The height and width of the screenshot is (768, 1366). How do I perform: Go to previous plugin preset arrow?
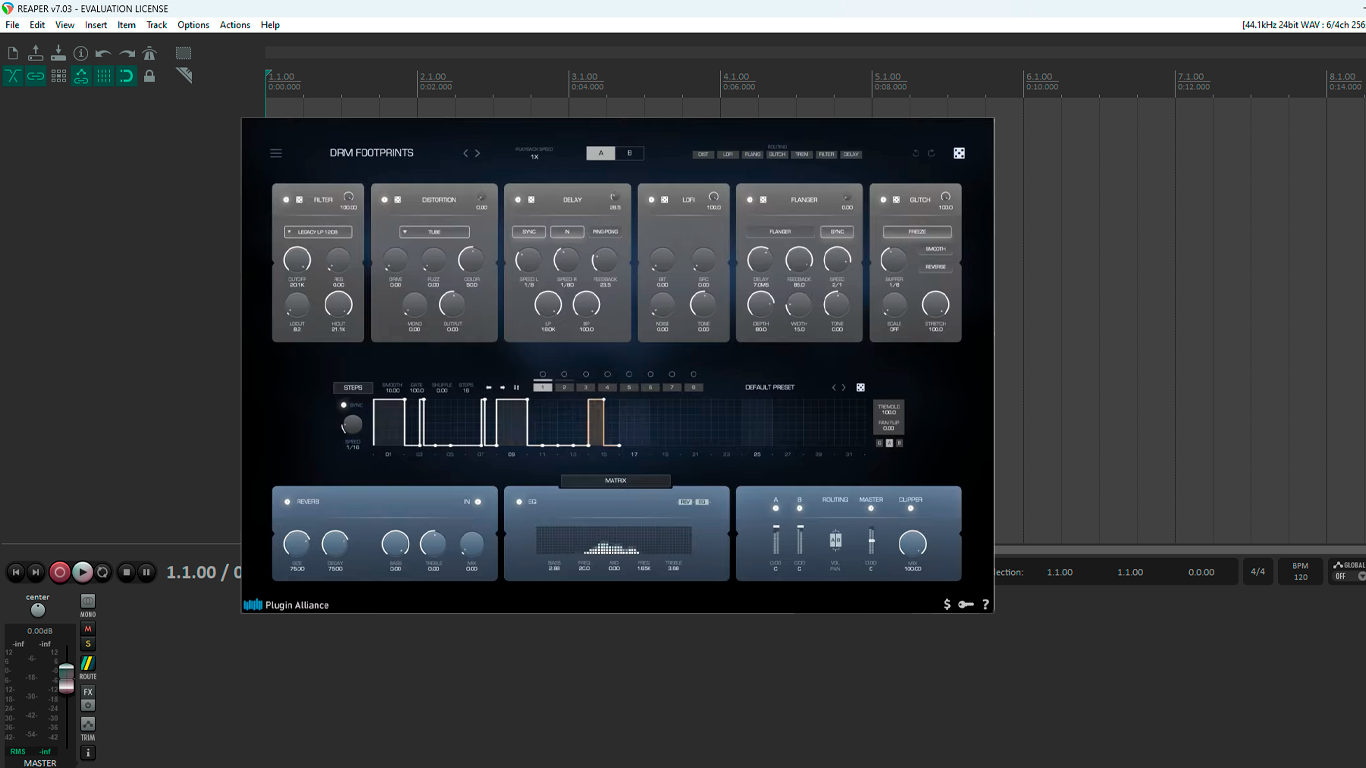click(465, 153)
